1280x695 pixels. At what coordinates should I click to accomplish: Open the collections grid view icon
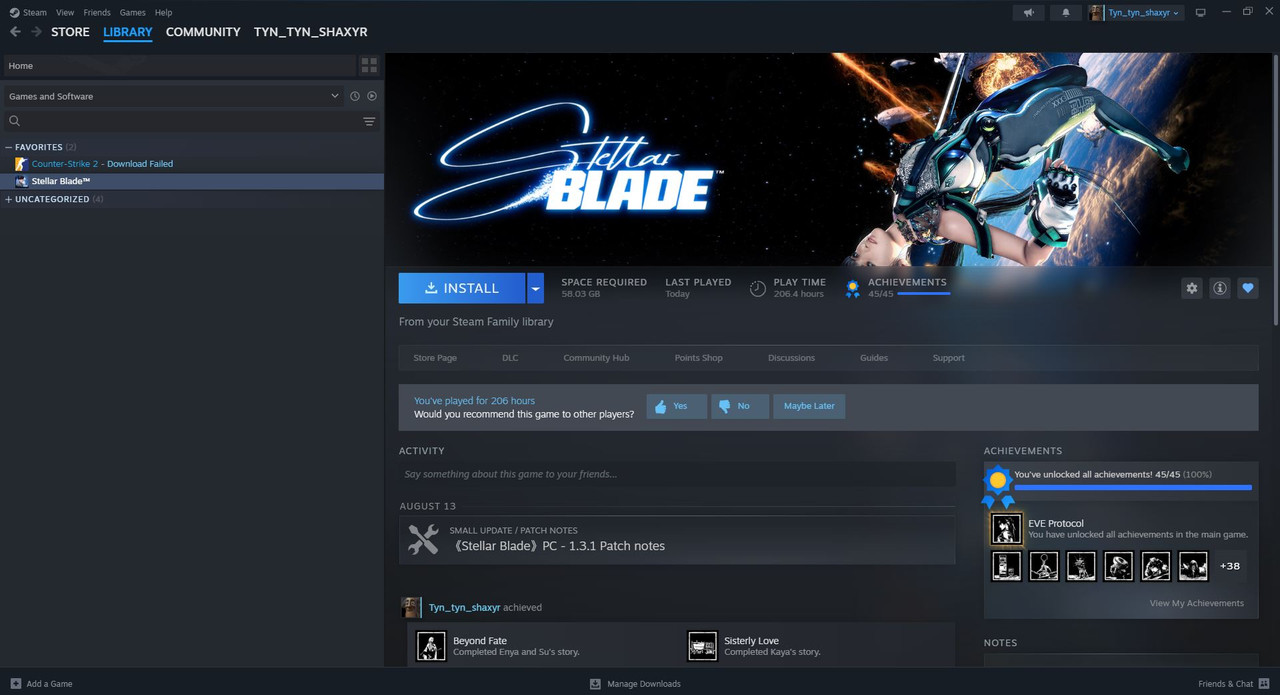point(369,65)
